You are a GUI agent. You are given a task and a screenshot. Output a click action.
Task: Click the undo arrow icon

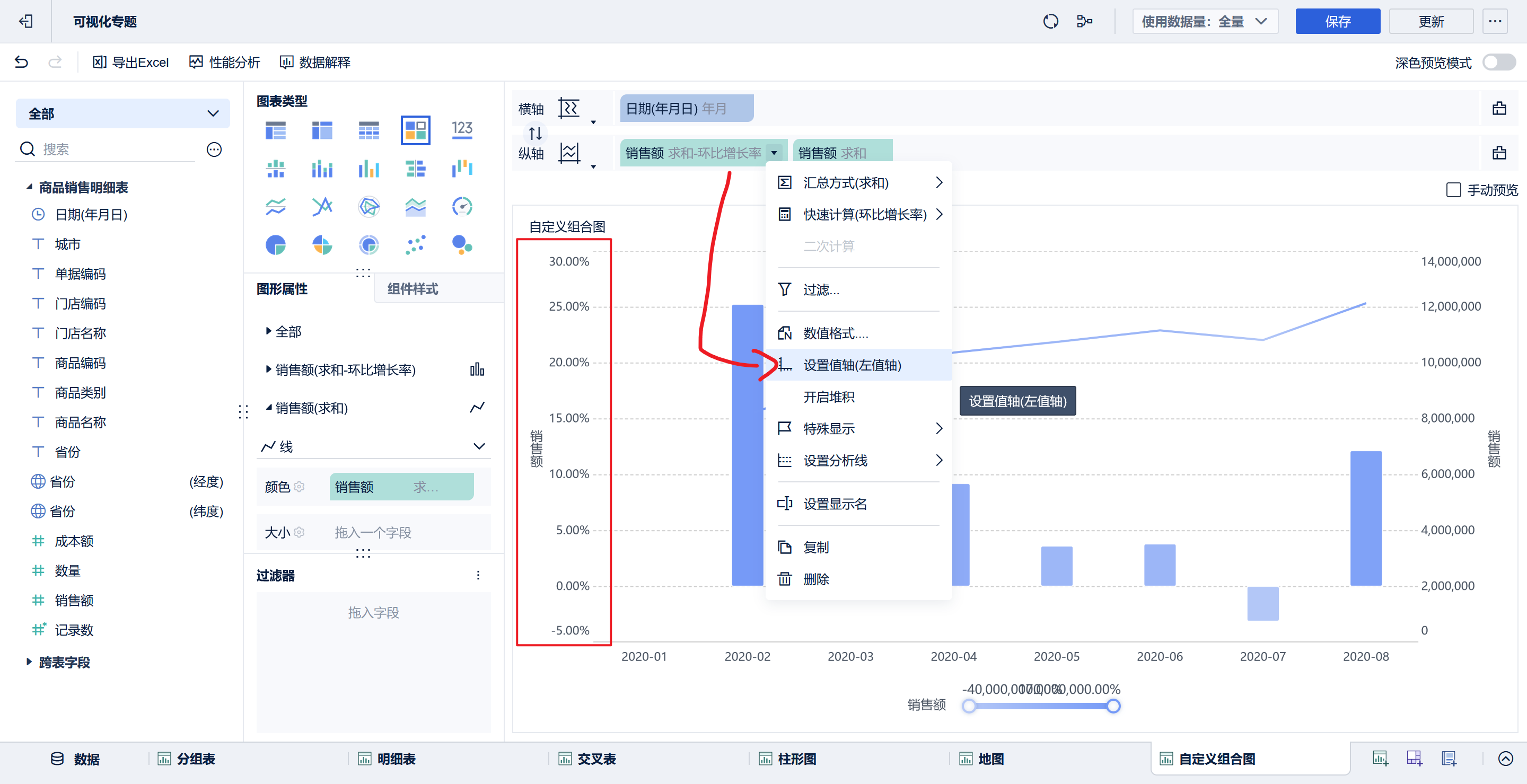tap(21, 62)
